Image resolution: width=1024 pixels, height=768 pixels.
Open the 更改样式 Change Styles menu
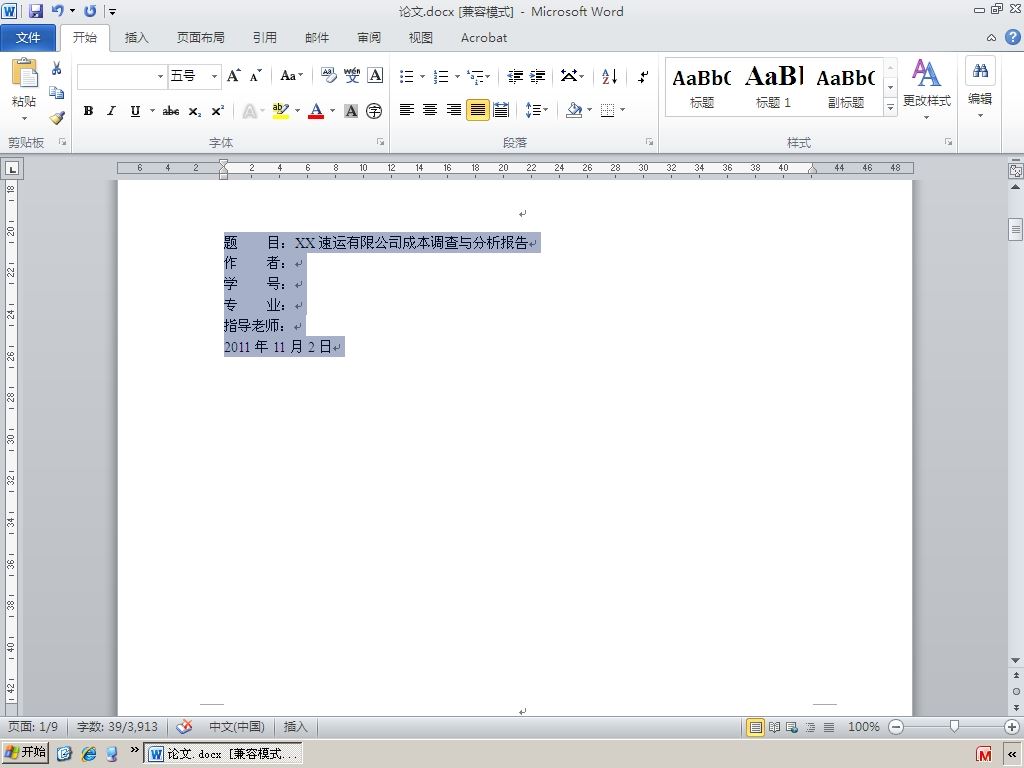(x=927, y=90)
